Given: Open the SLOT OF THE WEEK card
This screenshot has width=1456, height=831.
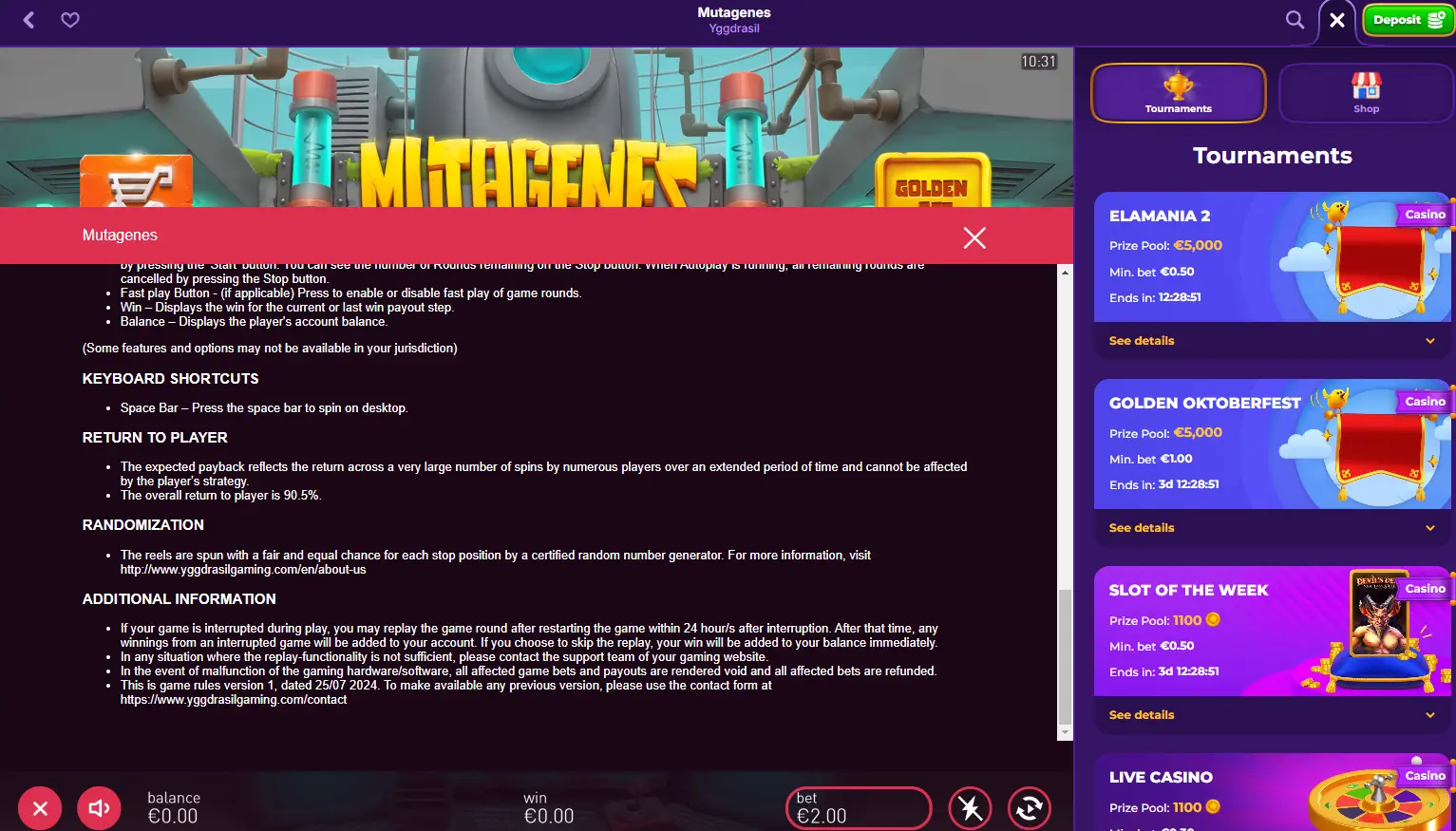Looking at the screenshot, I should tap(1272, 632).
